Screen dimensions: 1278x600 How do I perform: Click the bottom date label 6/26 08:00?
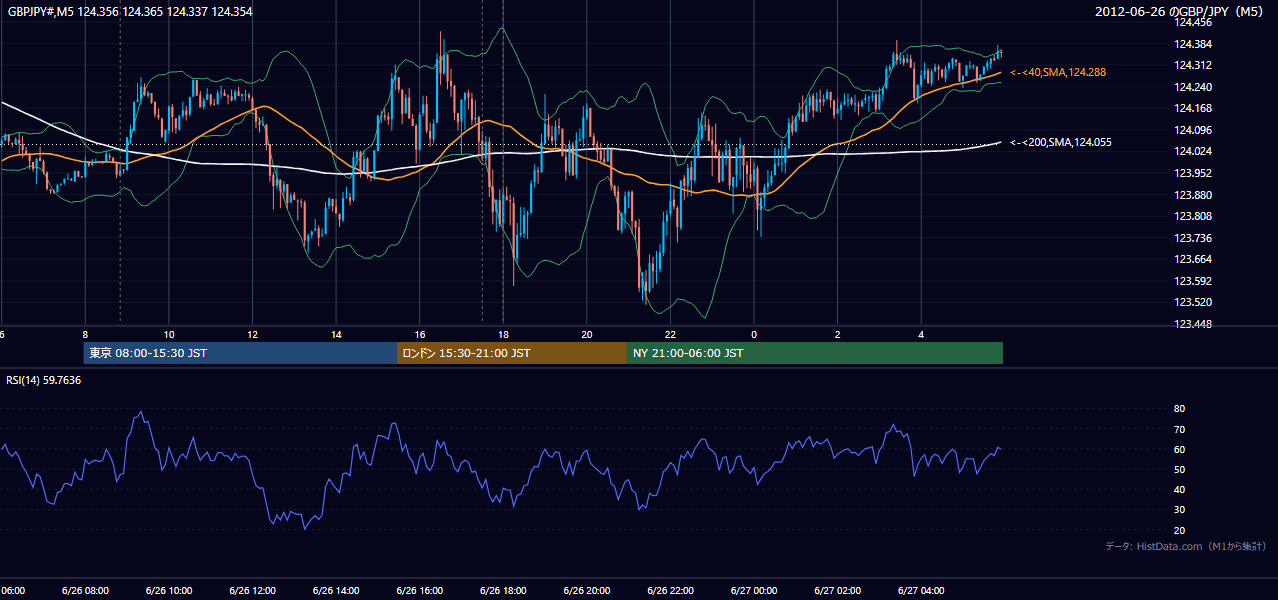coord(85,591)
